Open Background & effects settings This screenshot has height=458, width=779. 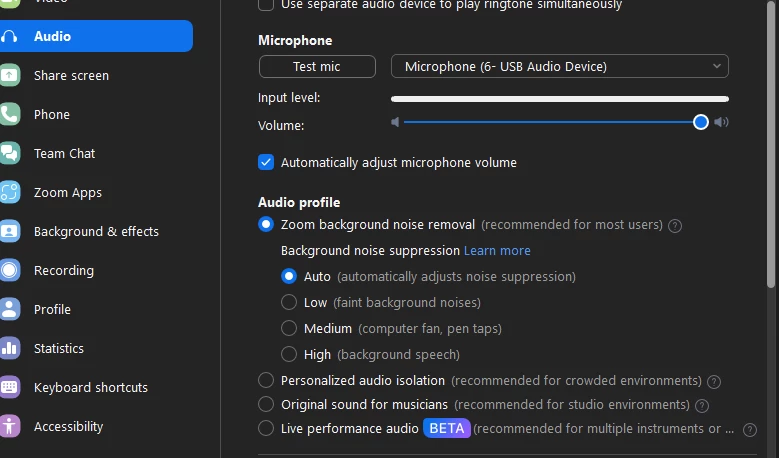pos(96,231)
